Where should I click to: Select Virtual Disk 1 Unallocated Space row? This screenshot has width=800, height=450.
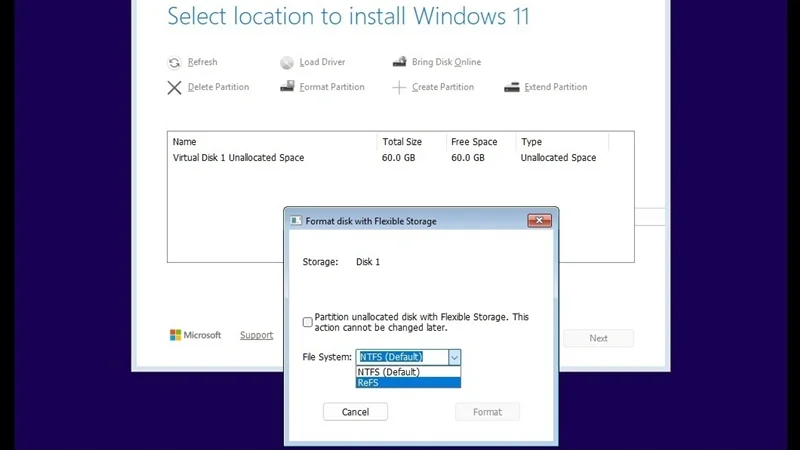coord(401,158)
